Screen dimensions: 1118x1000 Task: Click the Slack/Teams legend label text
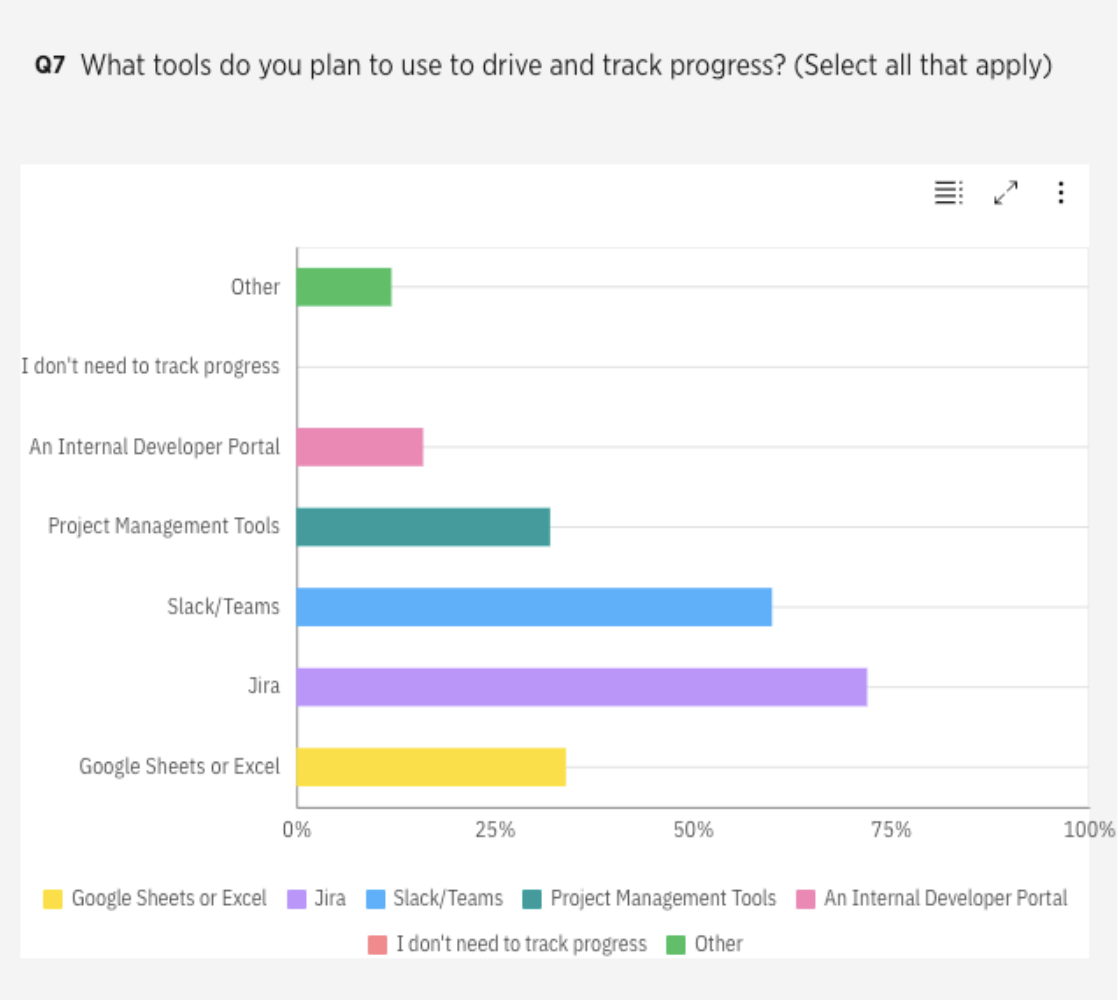448,899
